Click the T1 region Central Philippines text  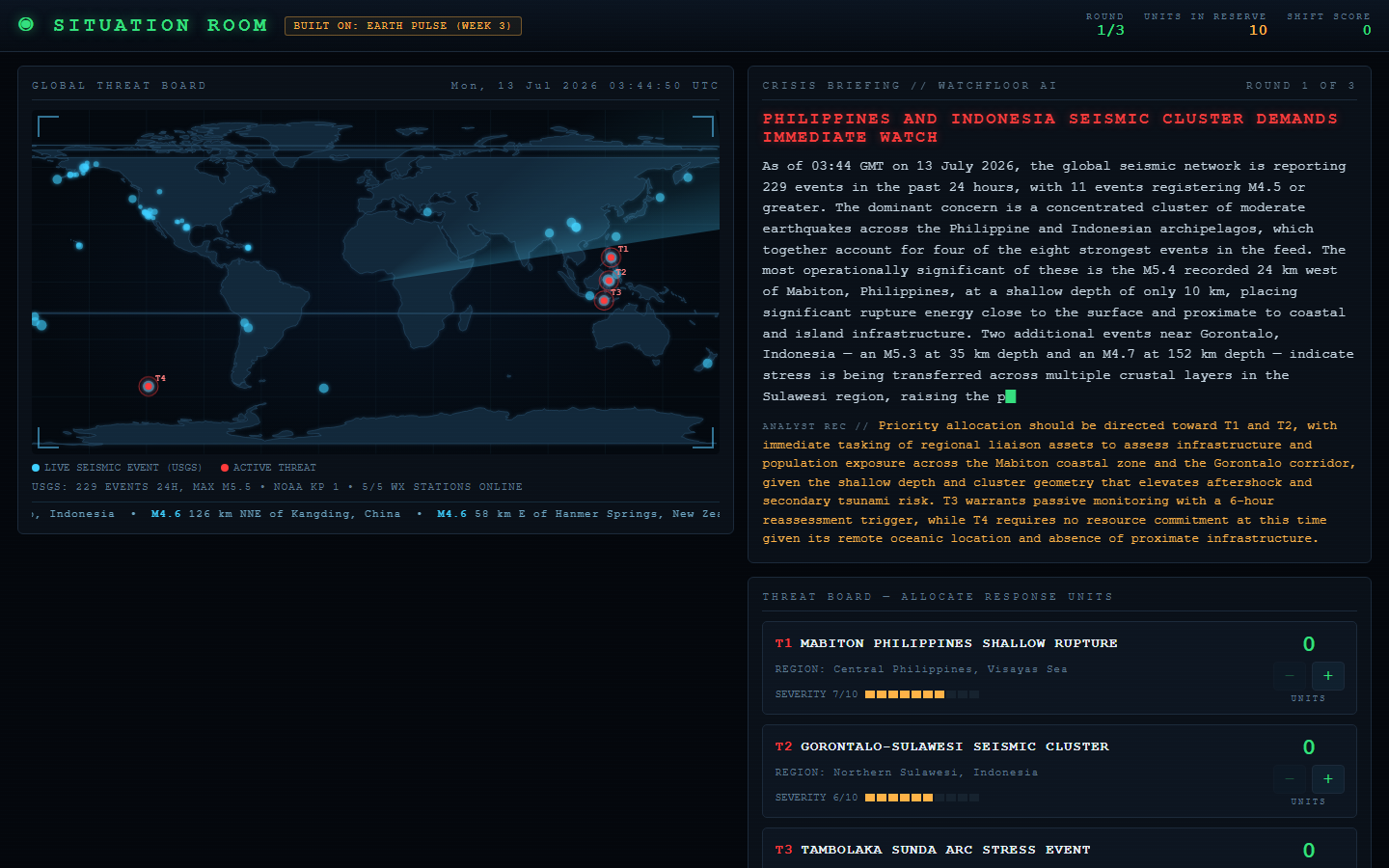click(921, 669)
